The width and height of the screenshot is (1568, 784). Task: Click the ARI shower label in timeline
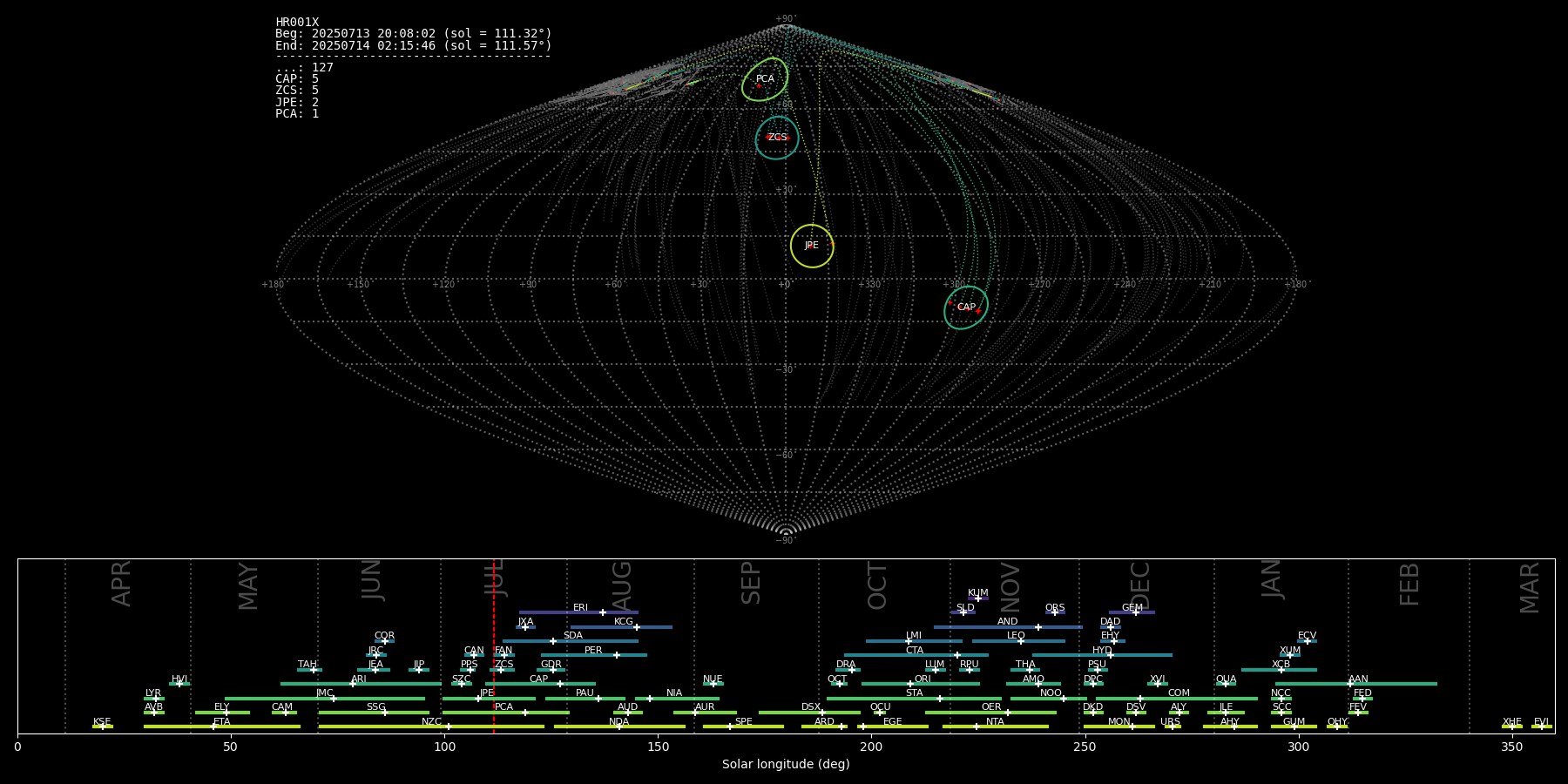[359, 679]
